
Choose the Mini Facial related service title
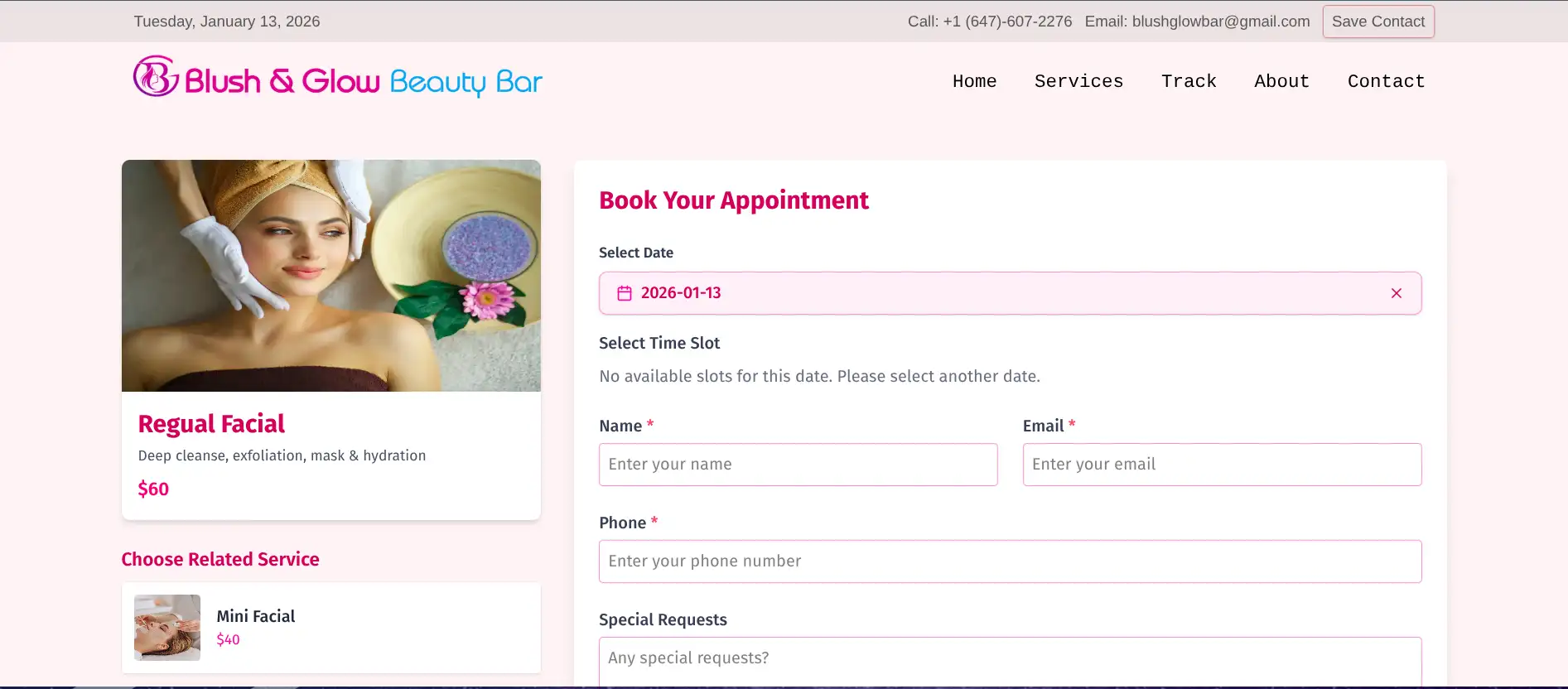click(x=256, y=616)
